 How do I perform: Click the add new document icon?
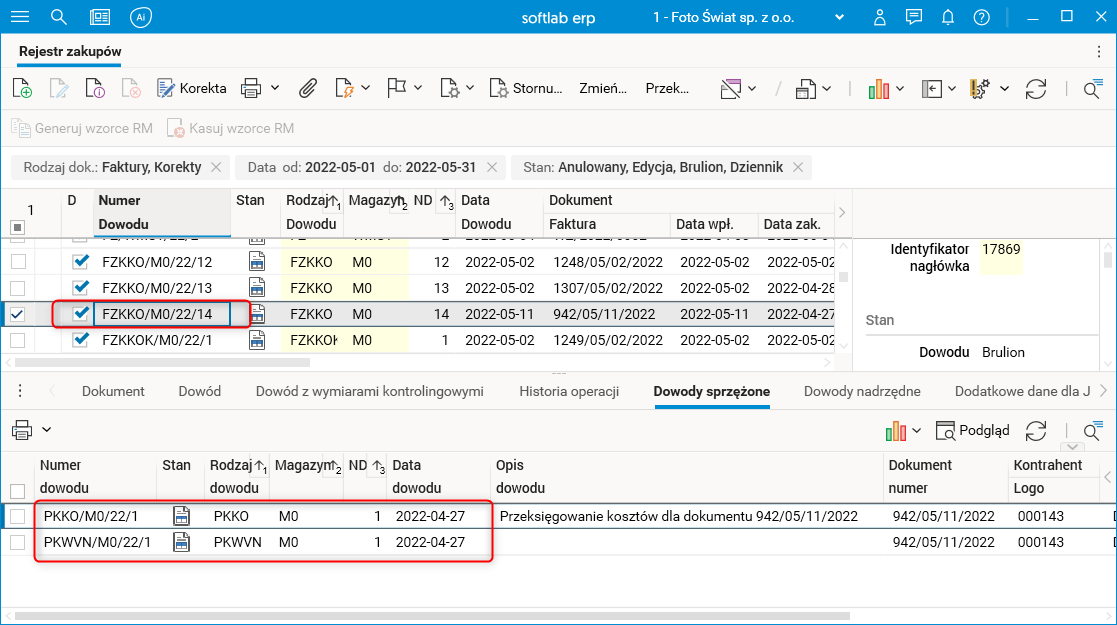(22, 88)
